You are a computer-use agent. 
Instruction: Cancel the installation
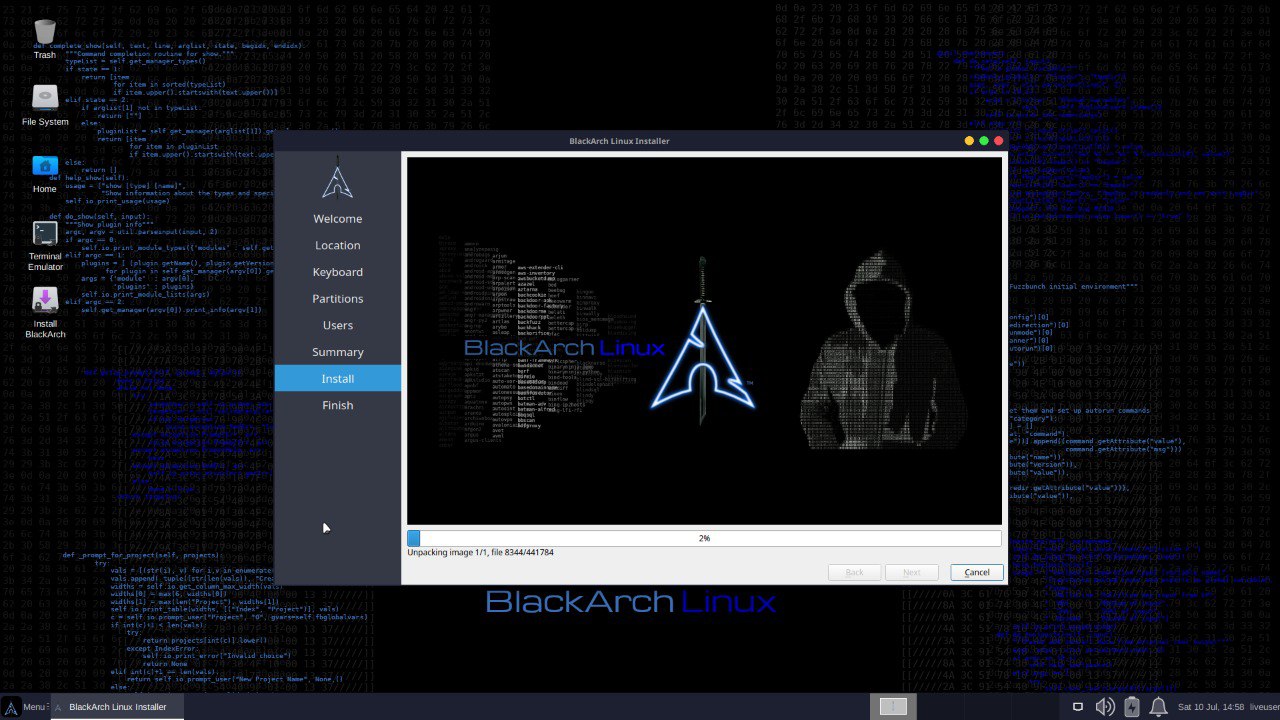point(976,572)
